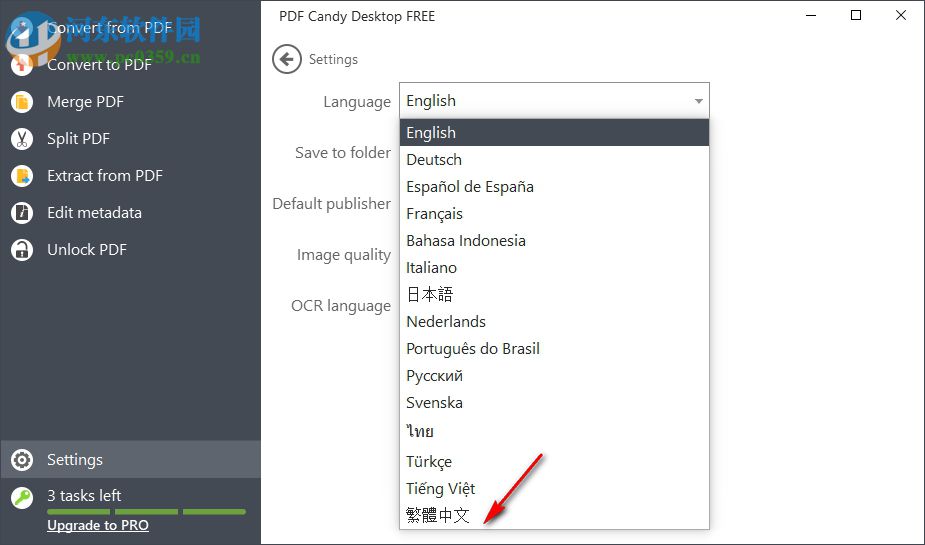Open the Split PDF section label

point(78,139)
